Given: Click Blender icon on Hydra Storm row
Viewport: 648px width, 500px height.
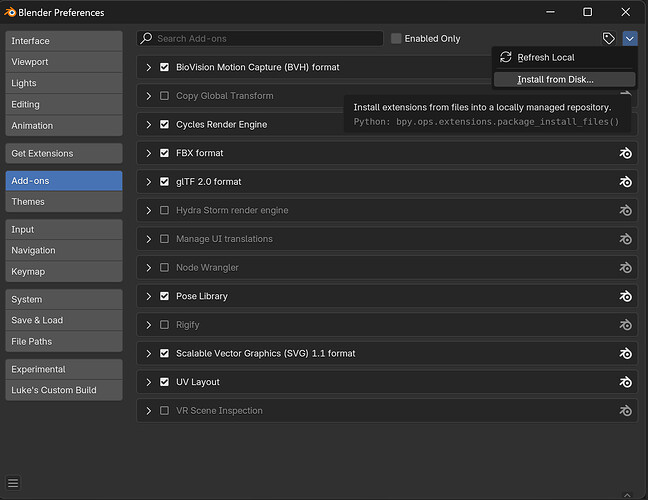Looking at the screenshot, I should 625,210.
